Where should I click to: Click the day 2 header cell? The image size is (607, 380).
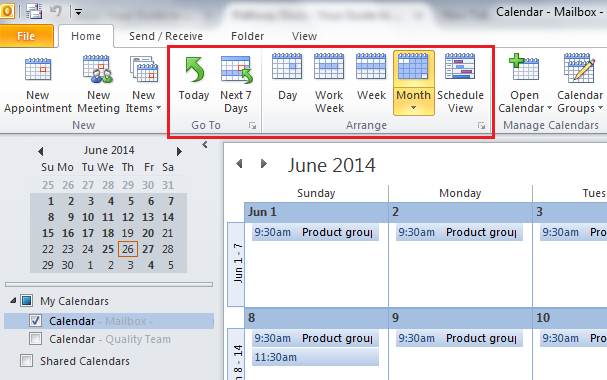tap(461, 212)
